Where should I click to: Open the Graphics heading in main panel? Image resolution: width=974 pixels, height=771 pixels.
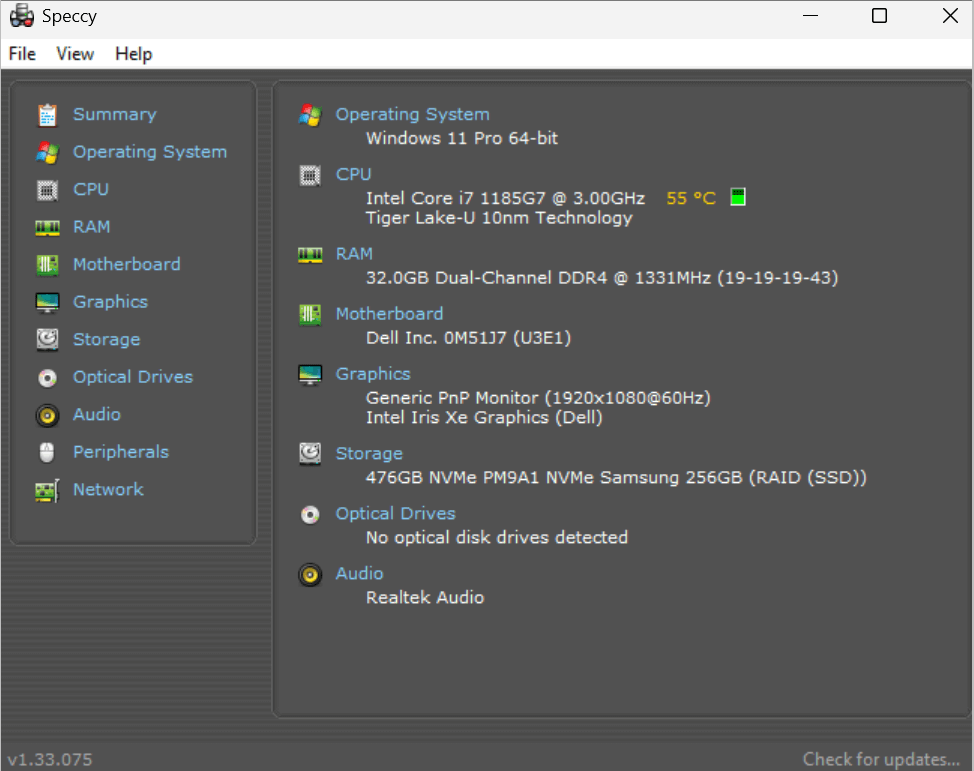point(373,374)
